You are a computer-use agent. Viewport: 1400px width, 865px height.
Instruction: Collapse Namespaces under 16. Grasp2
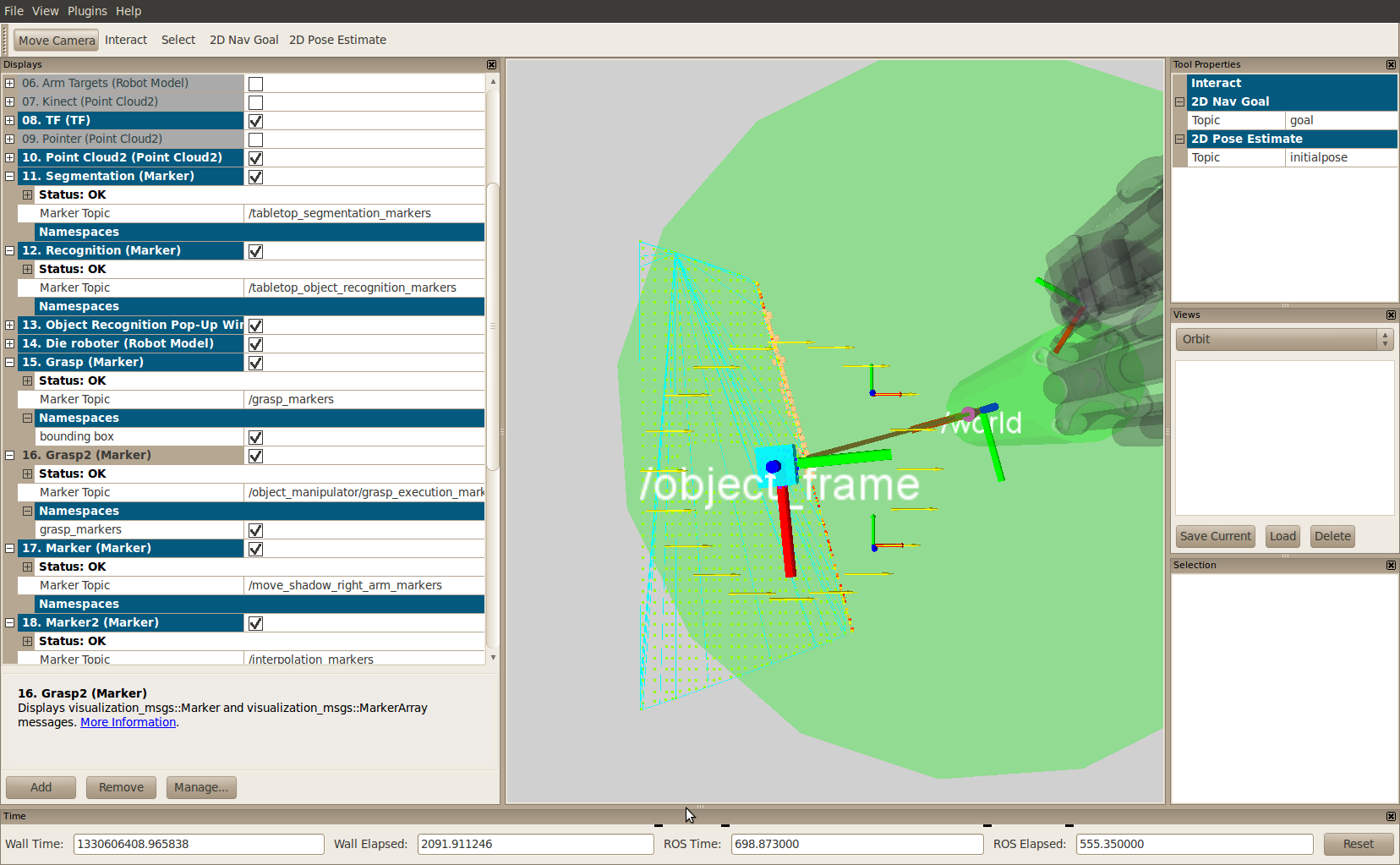pyautogui.click(x=28, y=511)
